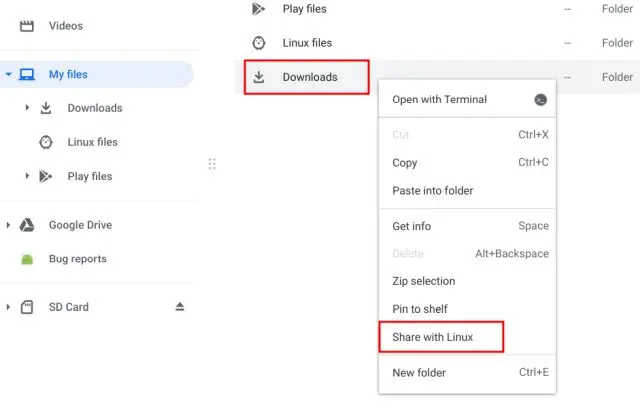Click the Bug reports Android icon

28,259
